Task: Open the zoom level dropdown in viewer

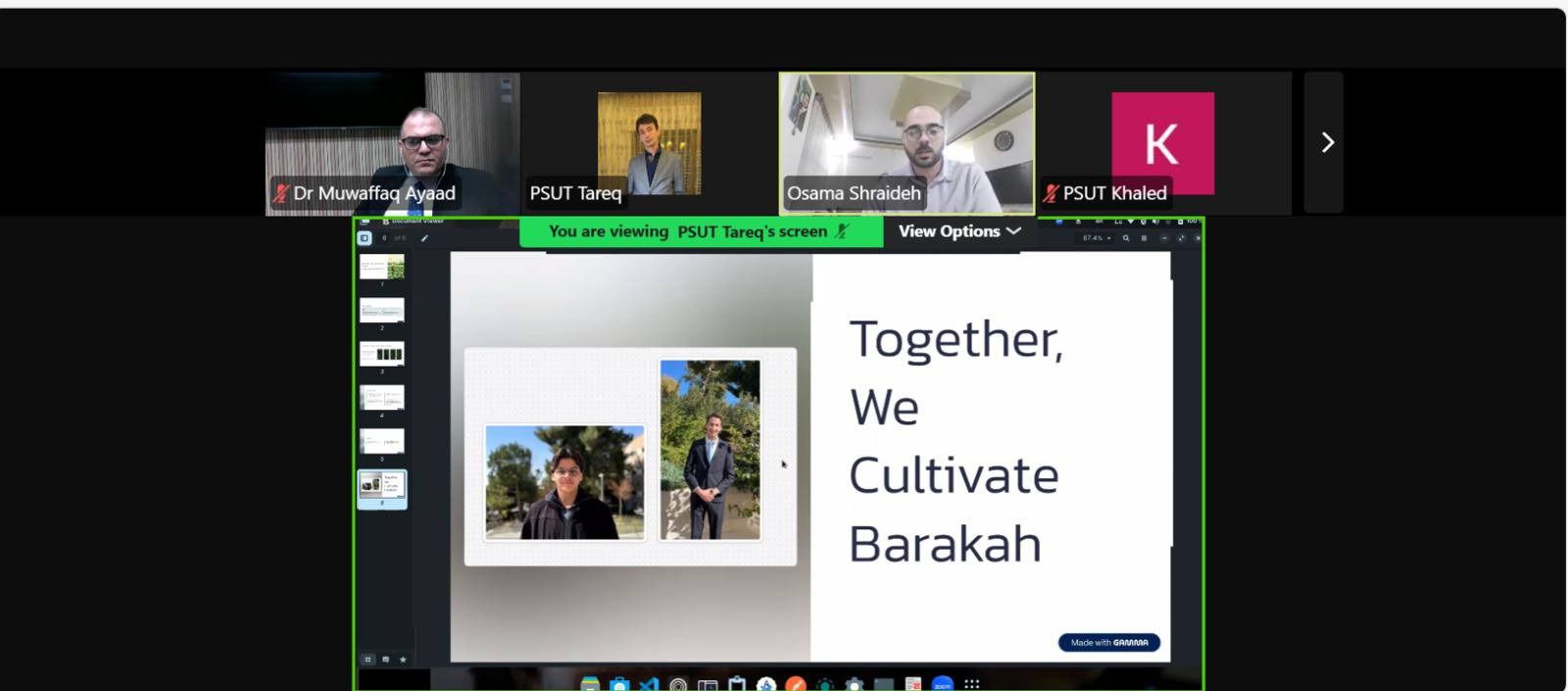Action: (1097, 238)
